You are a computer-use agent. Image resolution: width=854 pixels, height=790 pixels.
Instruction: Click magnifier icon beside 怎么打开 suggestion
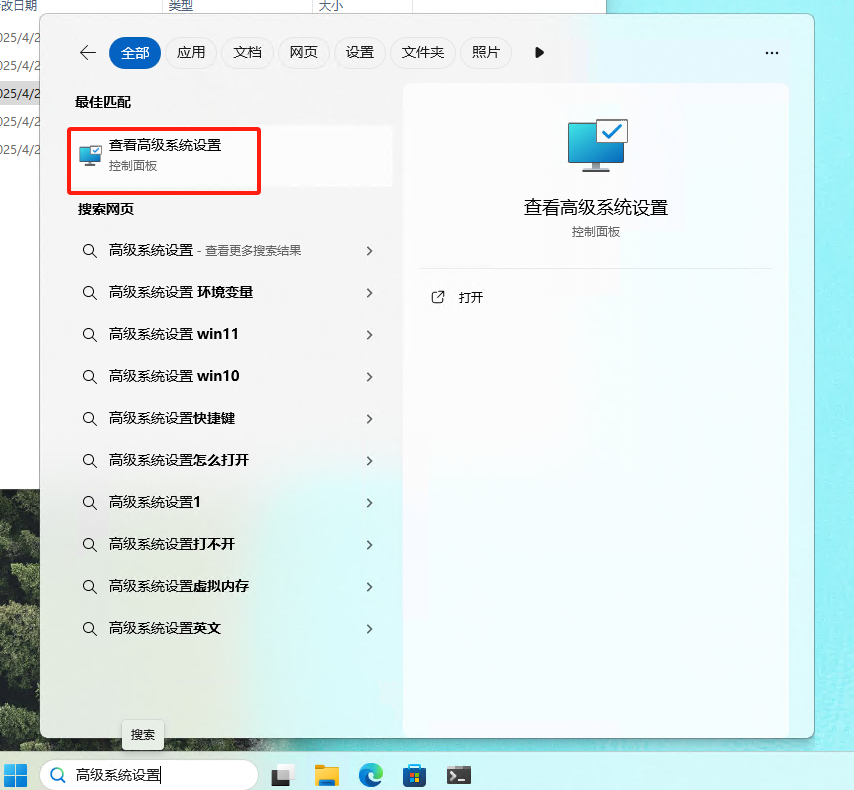point(89,461)
